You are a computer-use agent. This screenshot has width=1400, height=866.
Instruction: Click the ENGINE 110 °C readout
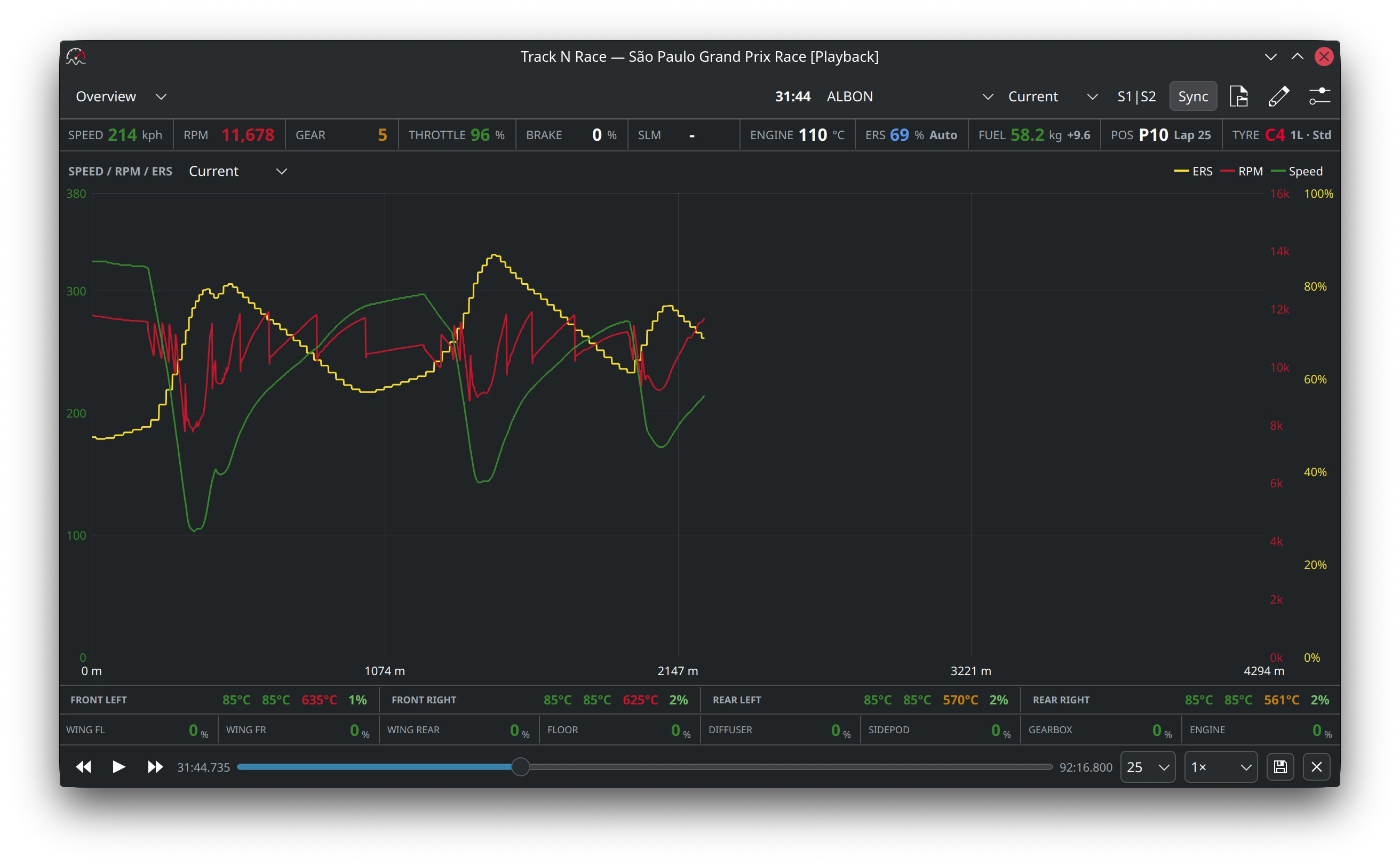797,135
